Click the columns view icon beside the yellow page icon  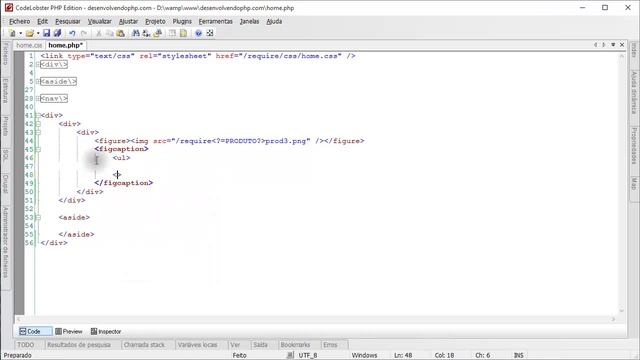pyautogui.click(x=172, y=33)
